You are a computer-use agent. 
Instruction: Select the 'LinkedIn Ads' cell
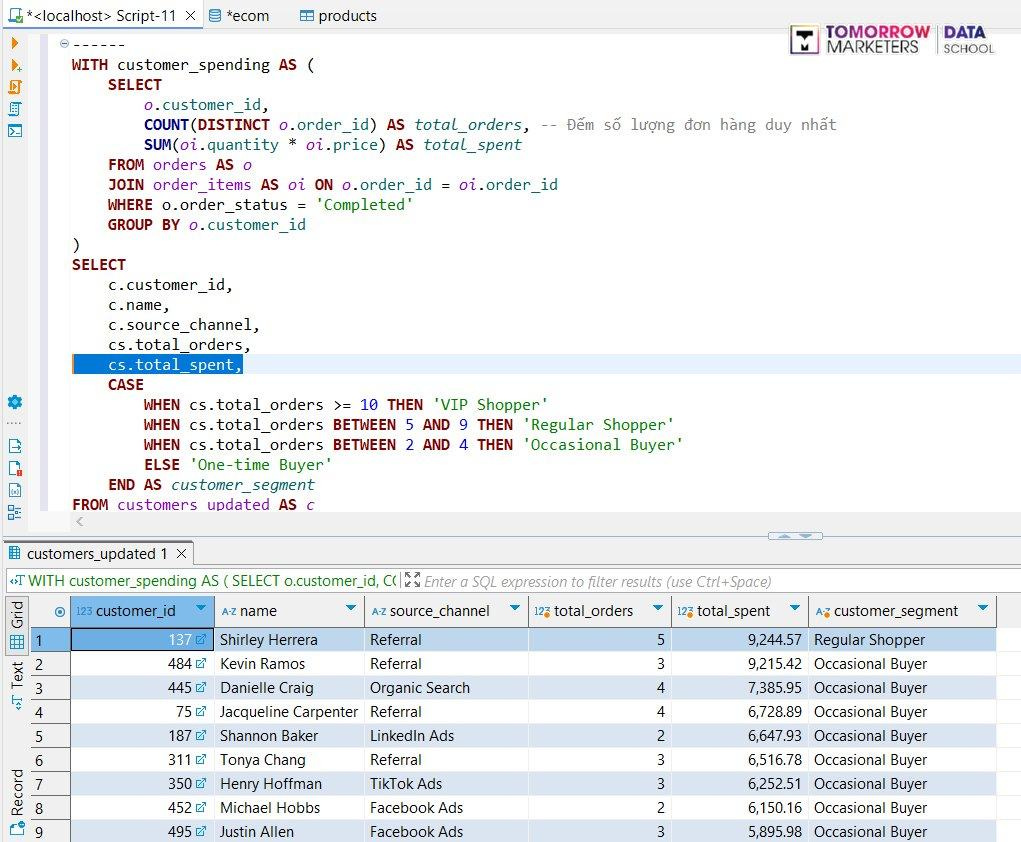446,736
